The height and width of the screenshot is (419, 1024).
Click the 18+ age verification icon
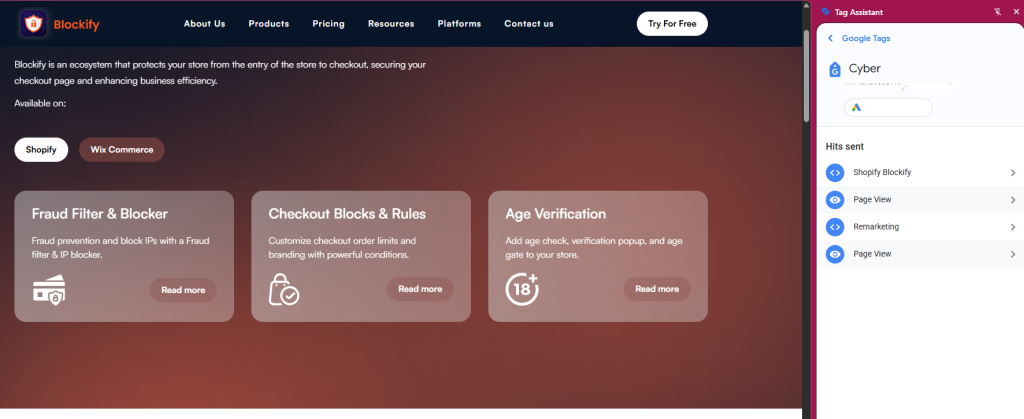click(x=522, y=289)
